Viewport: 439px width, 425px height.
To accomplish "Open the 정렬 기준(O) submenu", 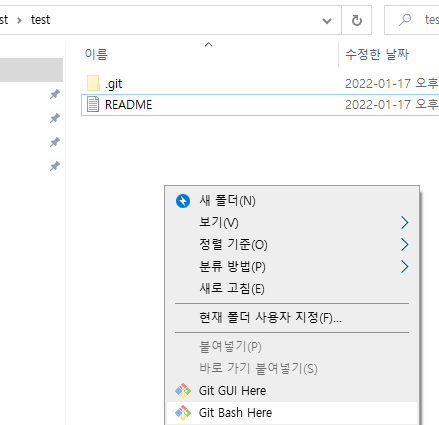I will [x=292, y=245].
